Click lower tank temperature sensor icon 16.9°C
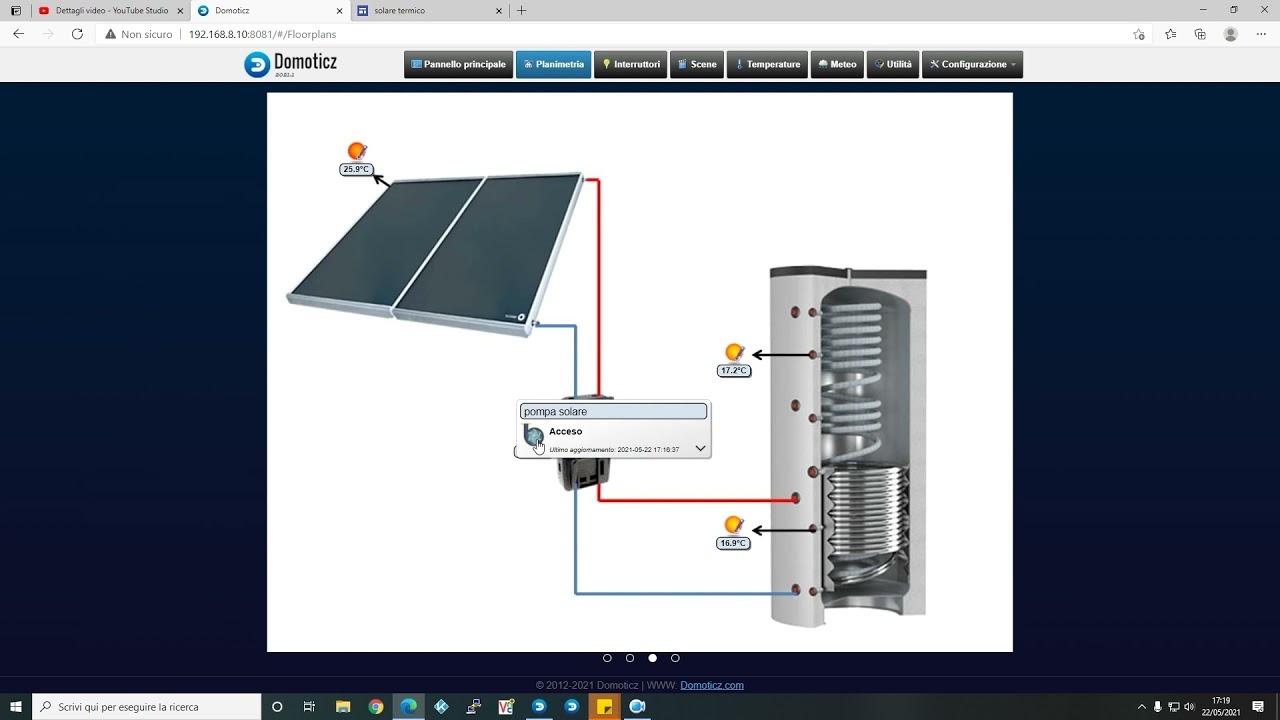 [734, 525]
